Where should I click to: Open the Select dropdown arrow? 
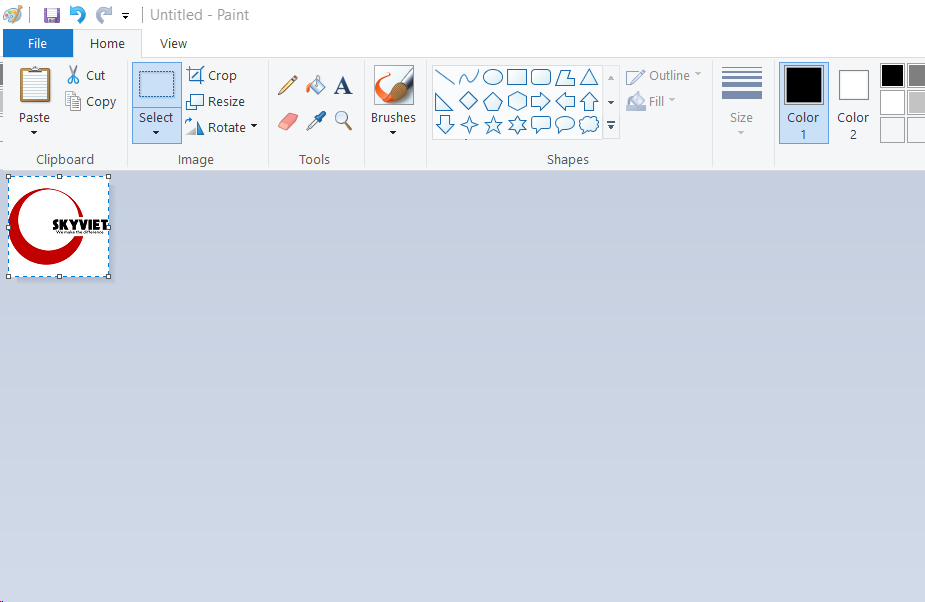pos(156,133)
